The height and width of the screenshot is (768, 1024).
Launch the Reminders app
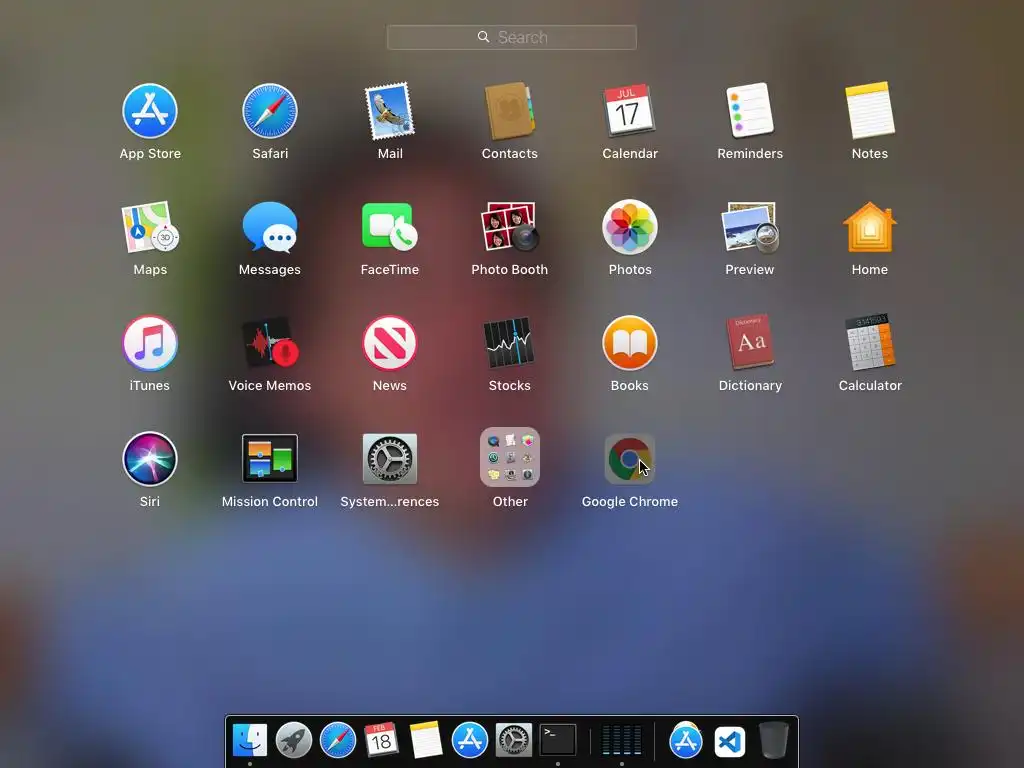click(x=750, y=110)
